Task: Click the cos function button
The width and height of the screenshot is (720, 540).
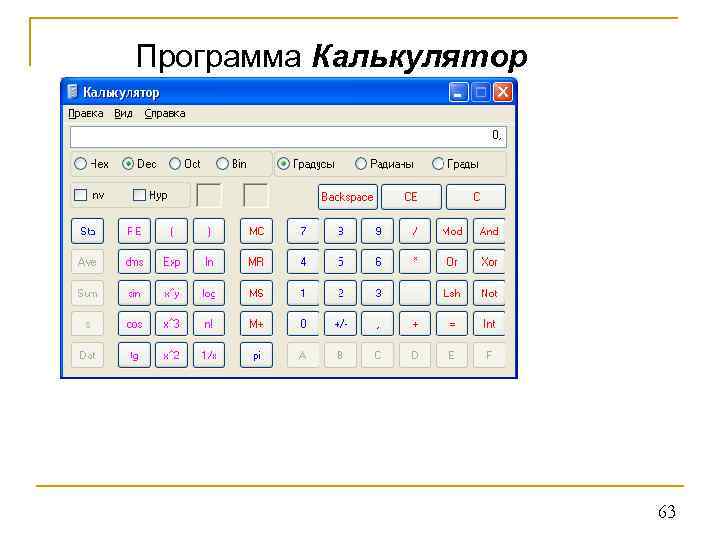Action: click(x=134, y=324)
